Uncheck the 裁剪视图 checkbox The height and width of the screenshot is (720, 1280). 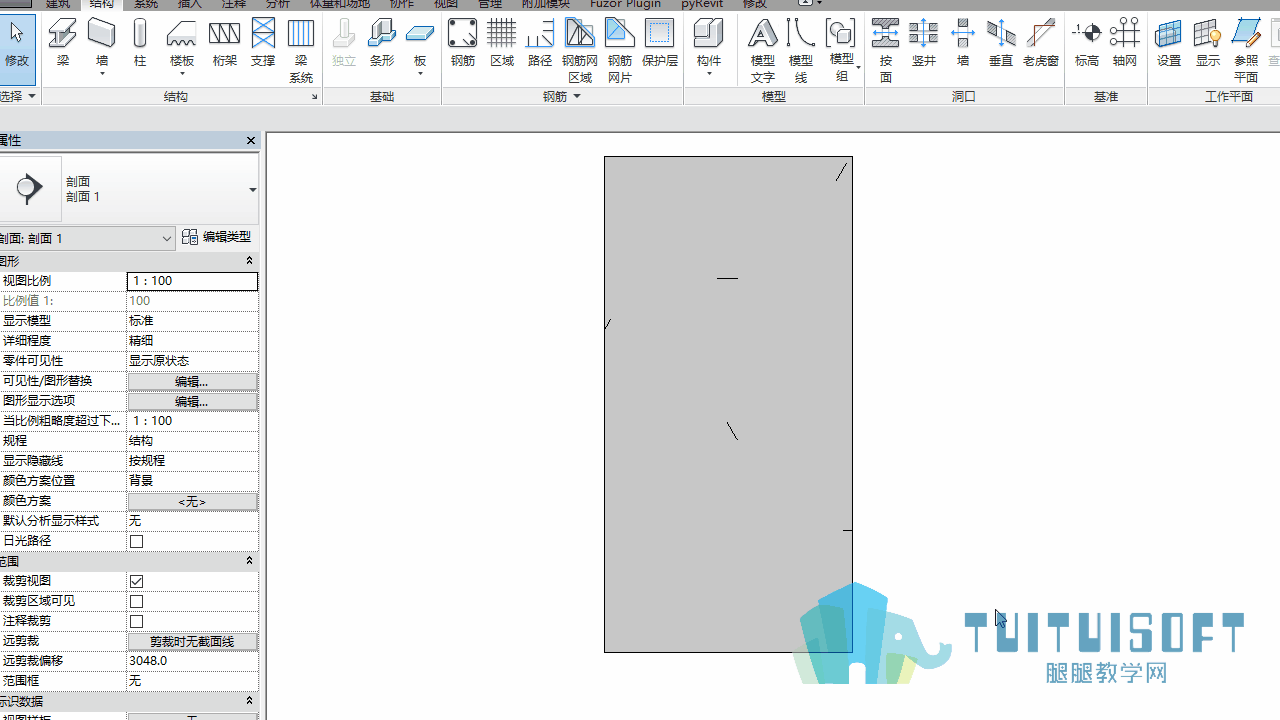(x=137, y=581)
